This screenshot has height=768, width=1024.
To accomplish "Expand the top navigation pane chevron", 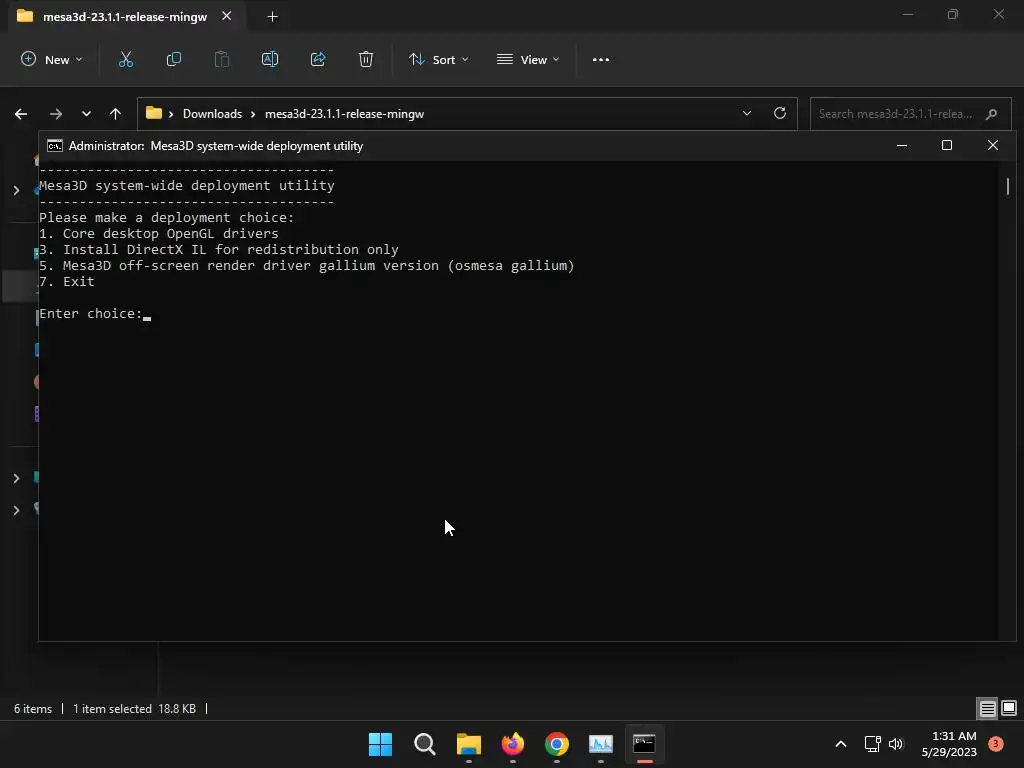I will 16,190.
